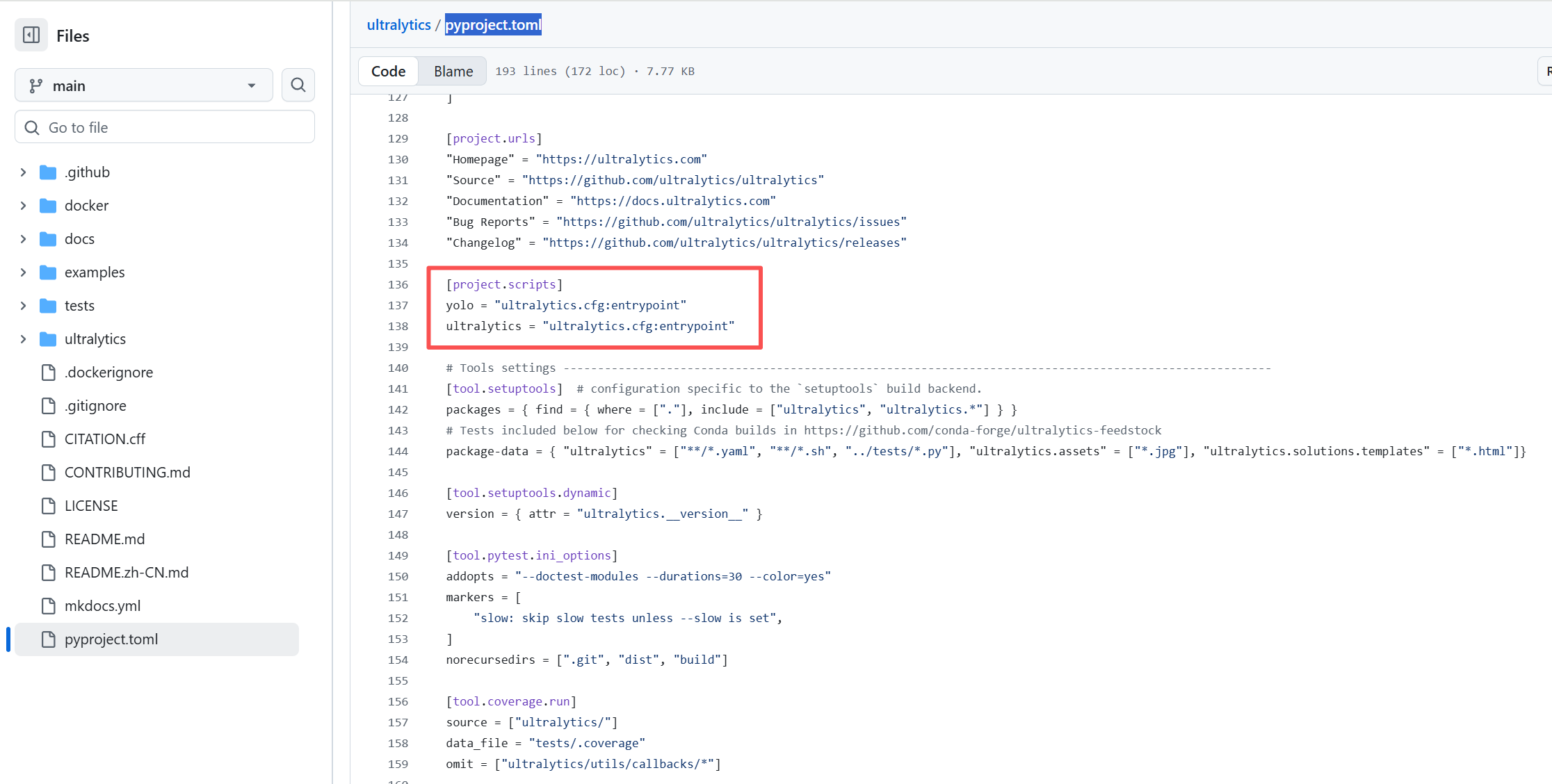The width and height of the screenshot is (1552, 784).
Task: Open CONTRIBUTING.md from the file list
Action: coord(127,473)
